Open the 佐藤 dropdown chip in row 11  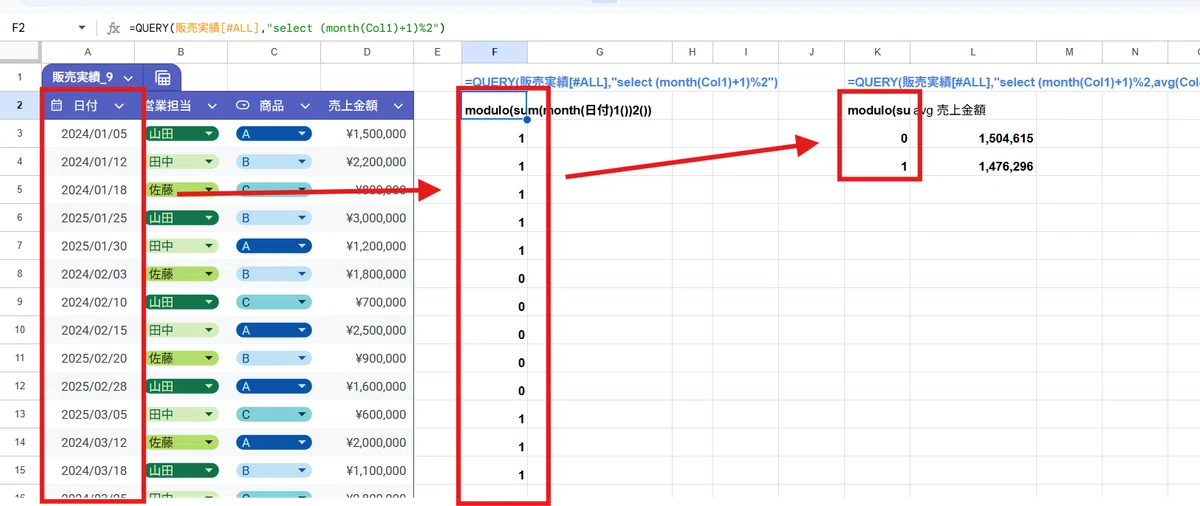pyautogui.click(x=182, y=357)
